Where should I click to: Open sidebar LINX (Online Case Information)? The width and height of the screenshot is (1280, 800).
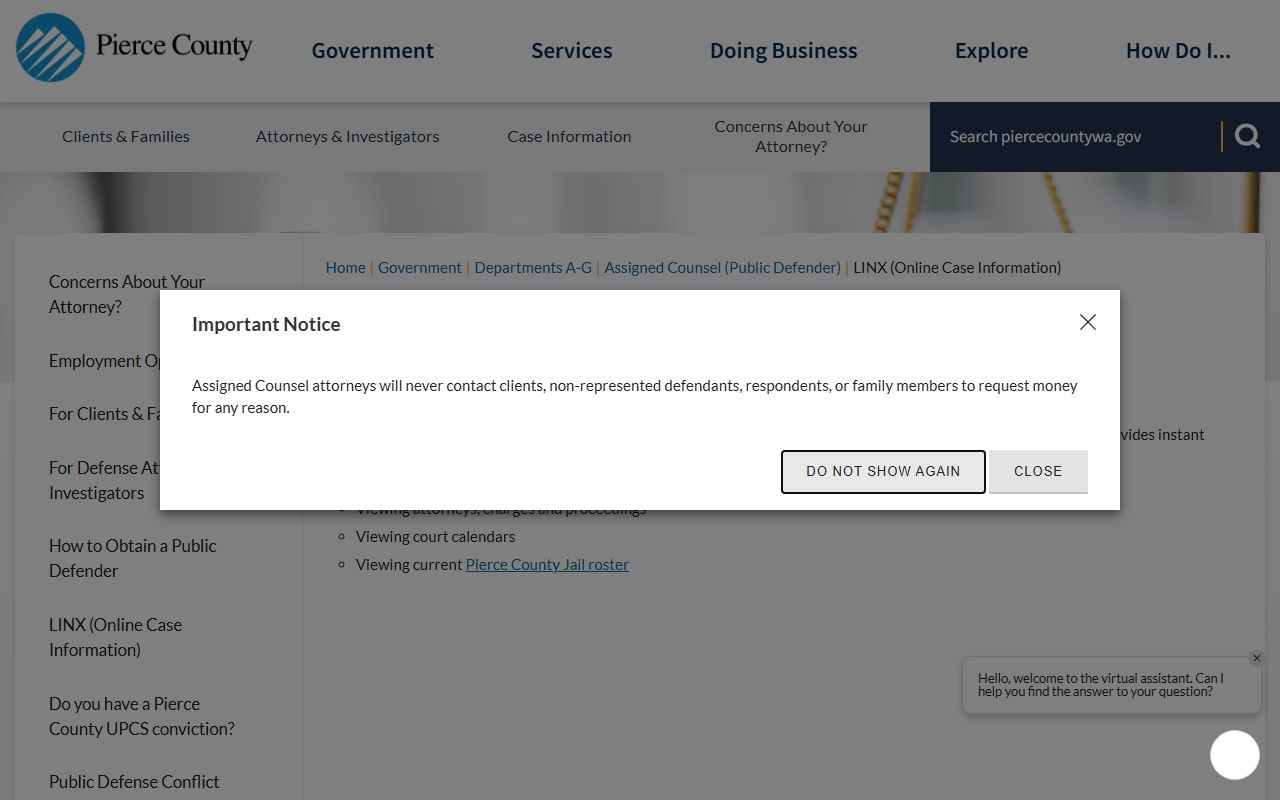115,637
